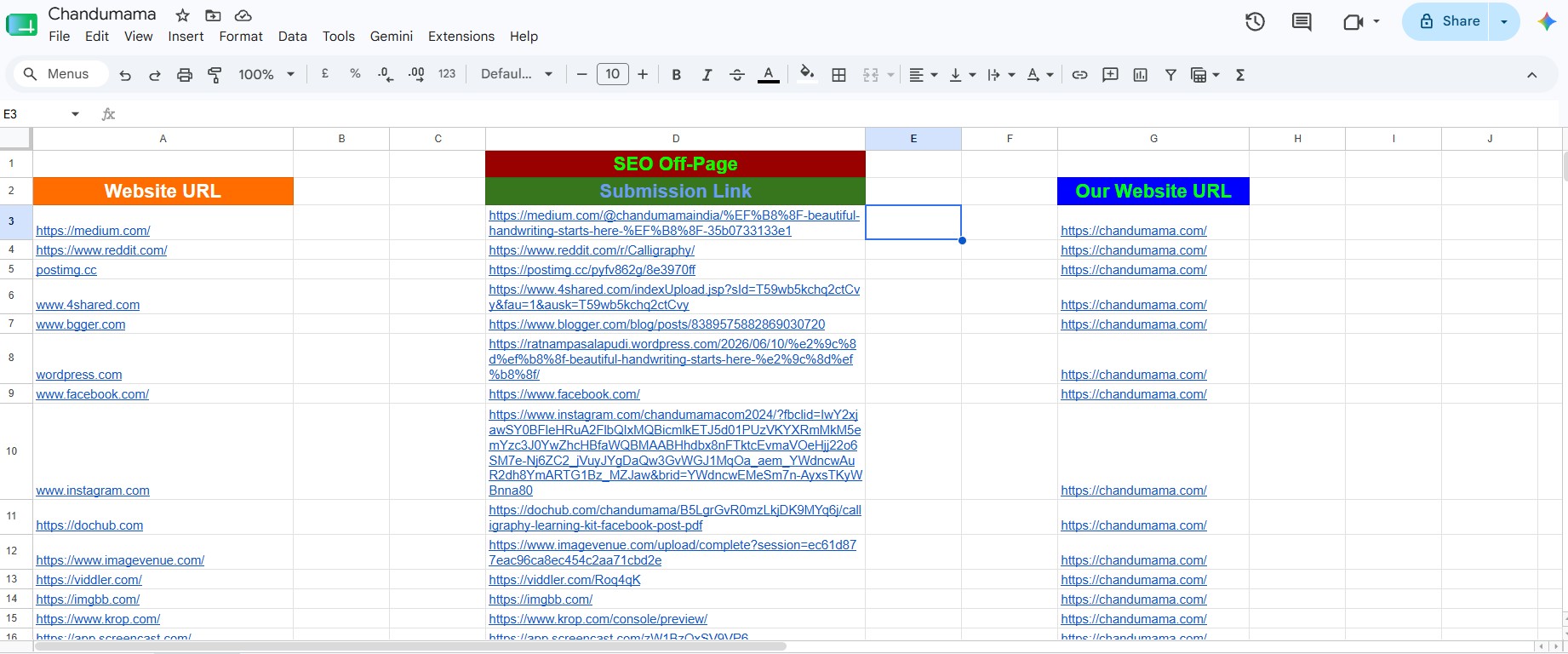Open version history clock icon
1568x654 pixels.
pos(1255,22)
